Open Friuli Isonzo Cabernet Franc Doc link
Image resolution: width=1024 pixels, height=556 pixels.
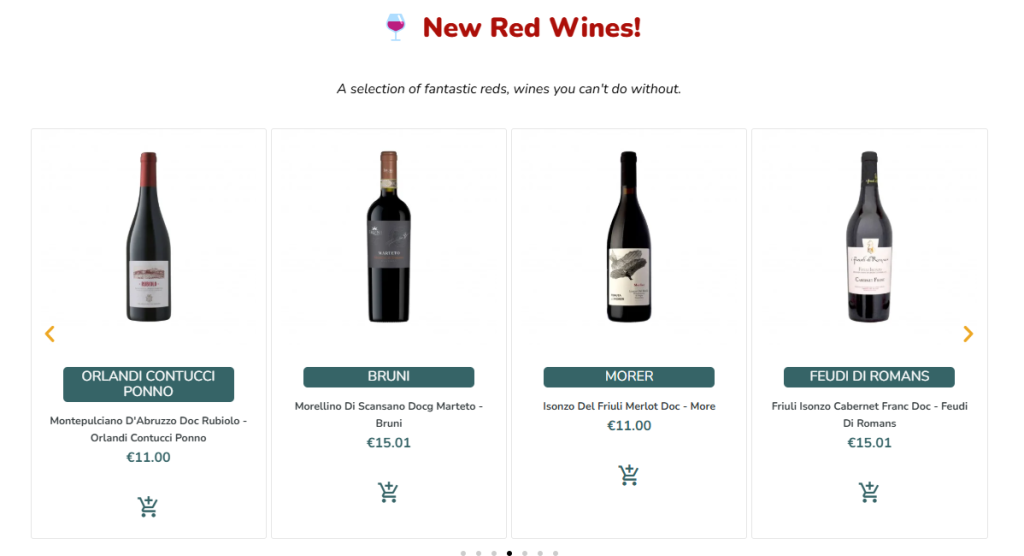point(869,414)
